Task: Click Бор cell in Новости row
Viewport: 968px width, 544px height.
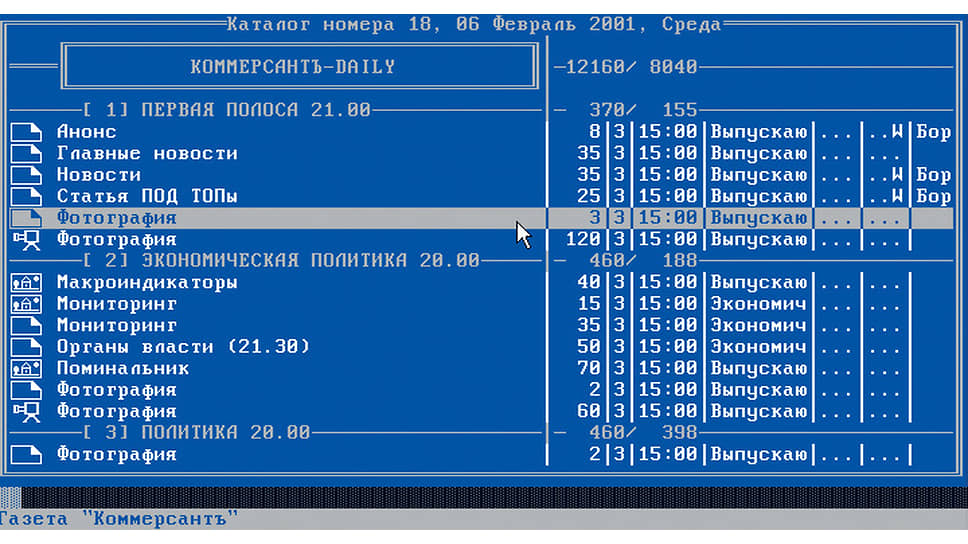Action: (933, 175)
